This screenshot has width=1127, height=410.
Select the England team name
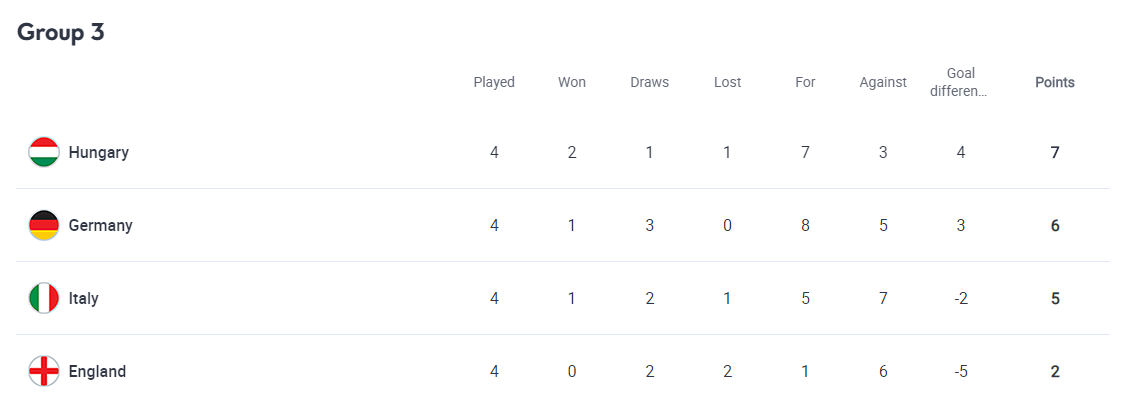pyautogui.click(x=97, y=372)
